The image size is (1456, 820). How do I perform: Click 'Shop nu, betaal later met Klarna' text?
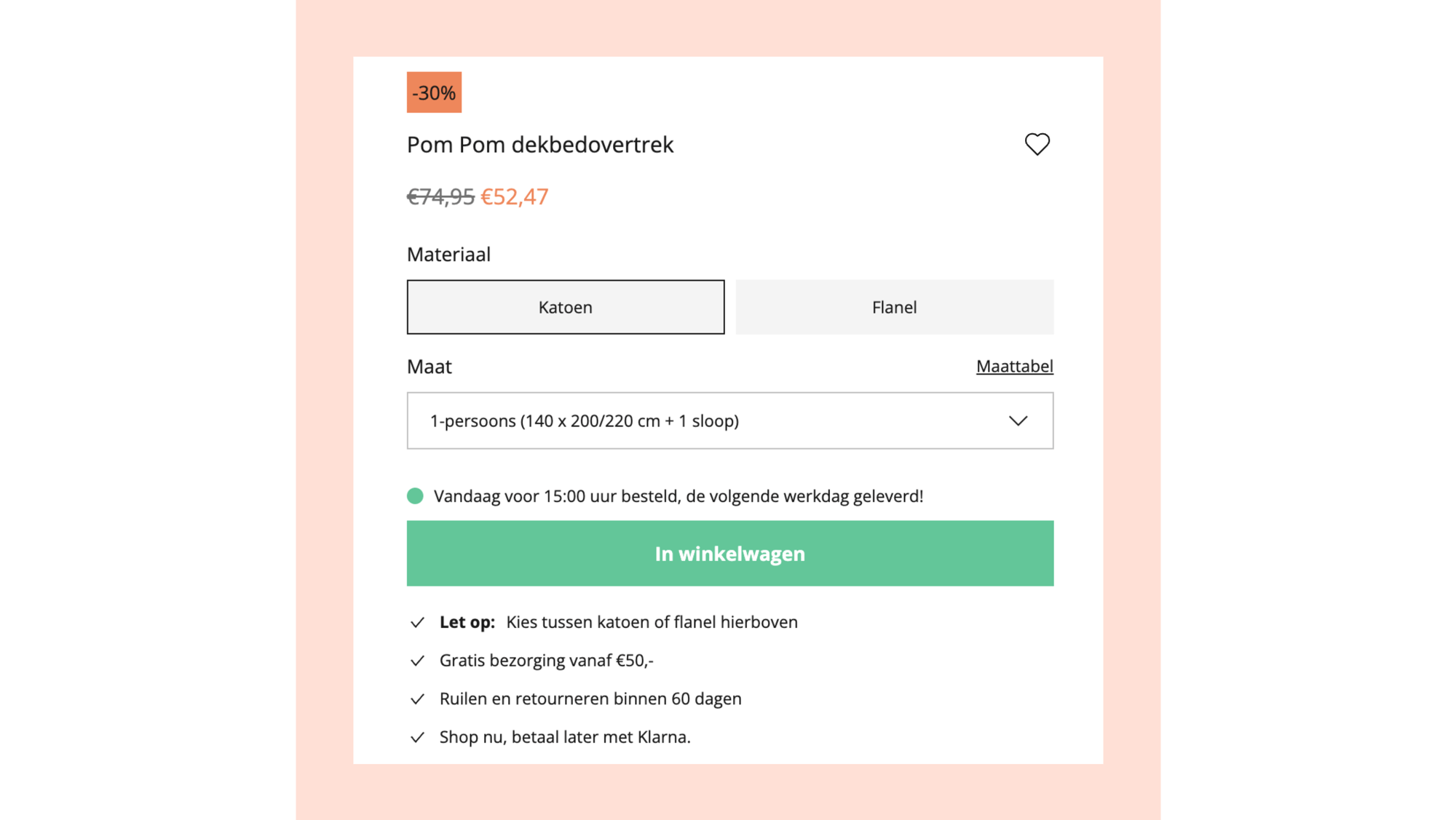564,737
